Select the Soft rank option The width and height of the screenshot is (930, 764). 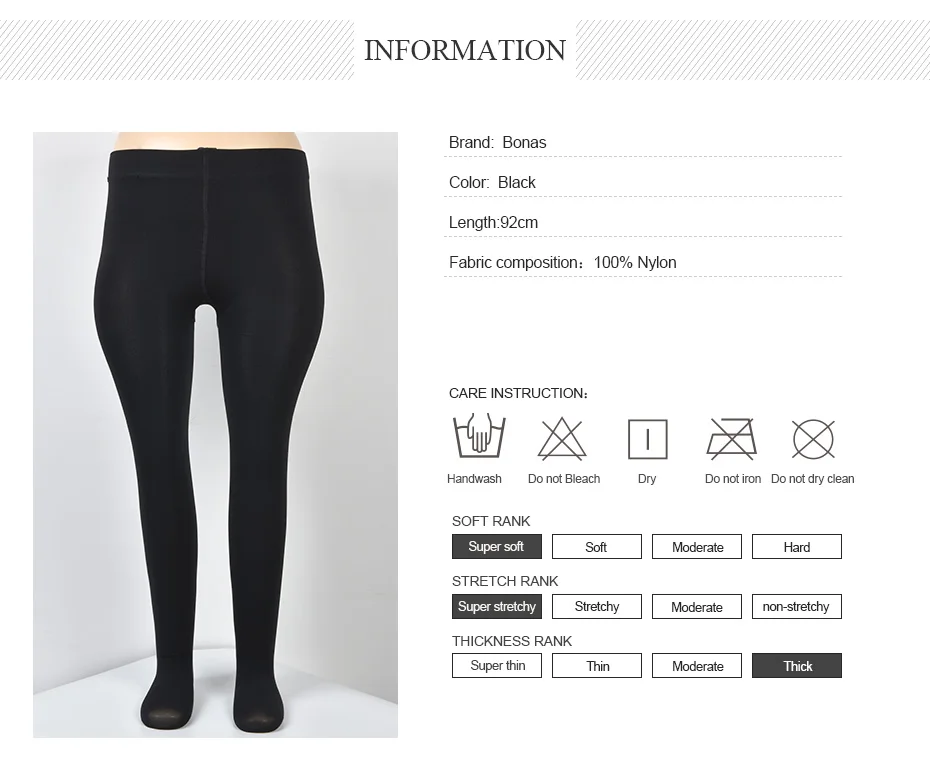[597, 546]
